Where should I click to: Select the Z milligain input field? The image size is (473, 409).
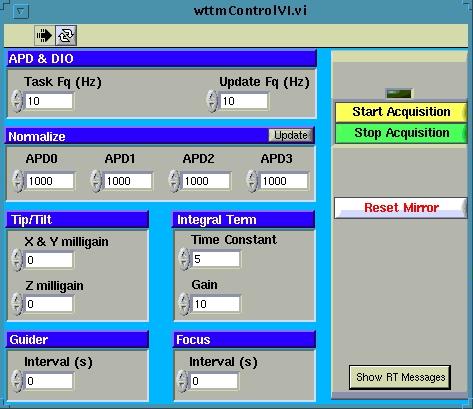pyautogui.click(x=49, y=304)
